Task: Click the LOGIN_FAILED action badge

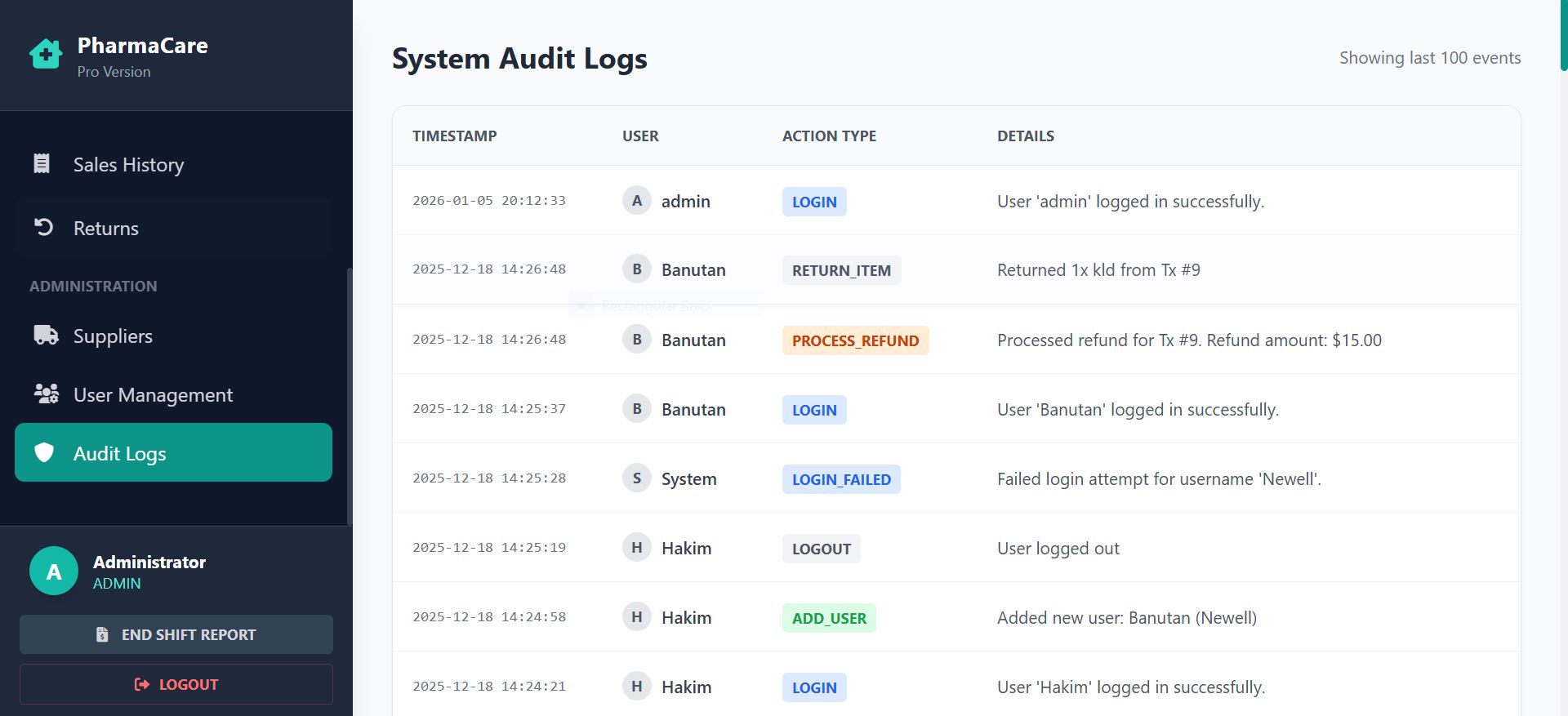Action: tap(841, 479)
